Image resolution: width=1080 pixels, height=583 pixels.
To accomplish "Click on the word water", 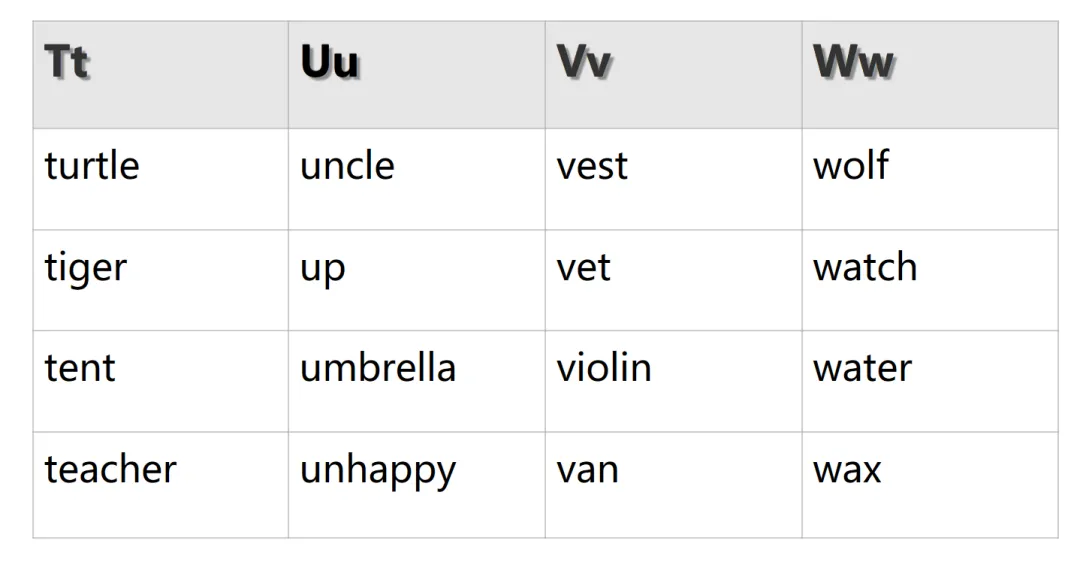I will (x=862, y=369).
